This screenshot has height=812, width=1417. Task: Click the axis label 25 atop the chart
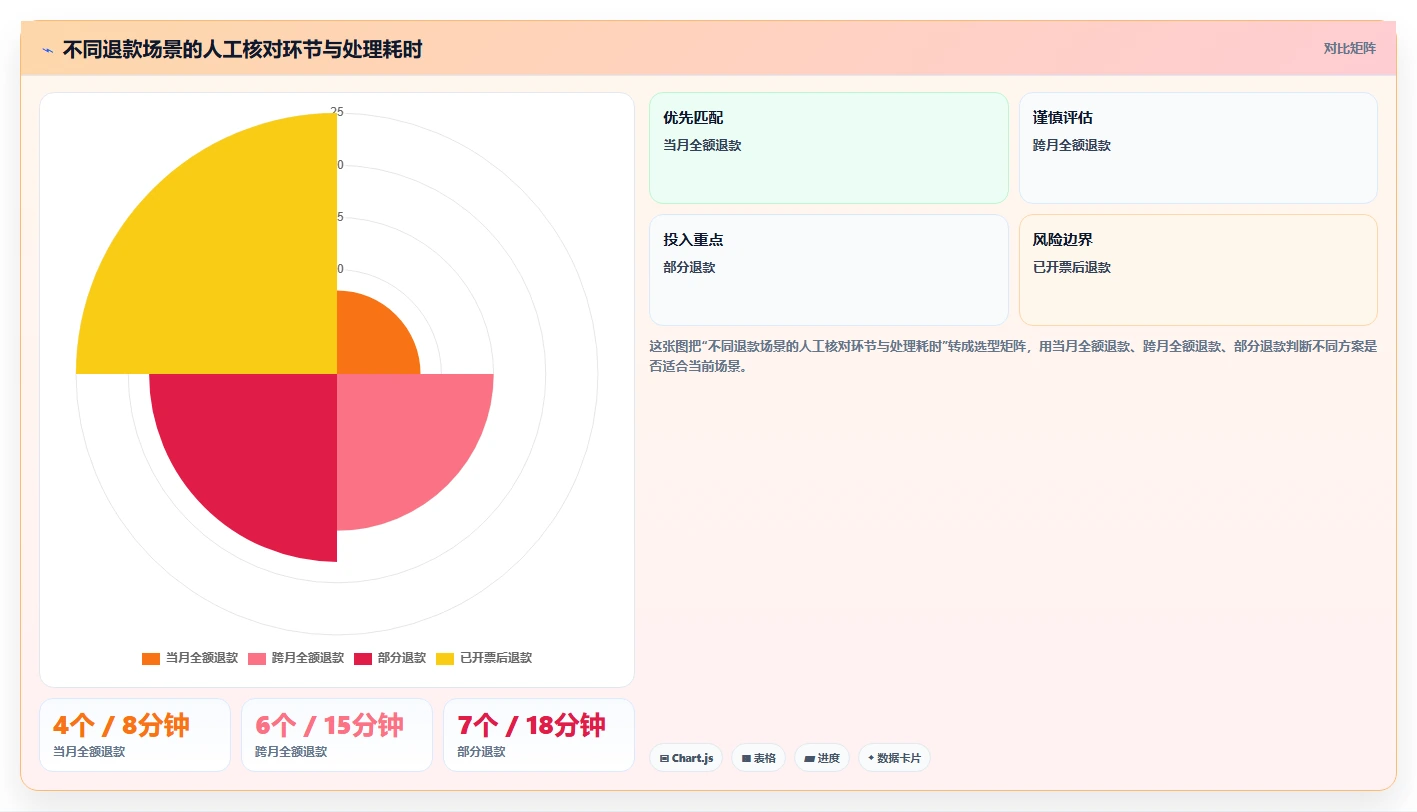tap(337, 112)
